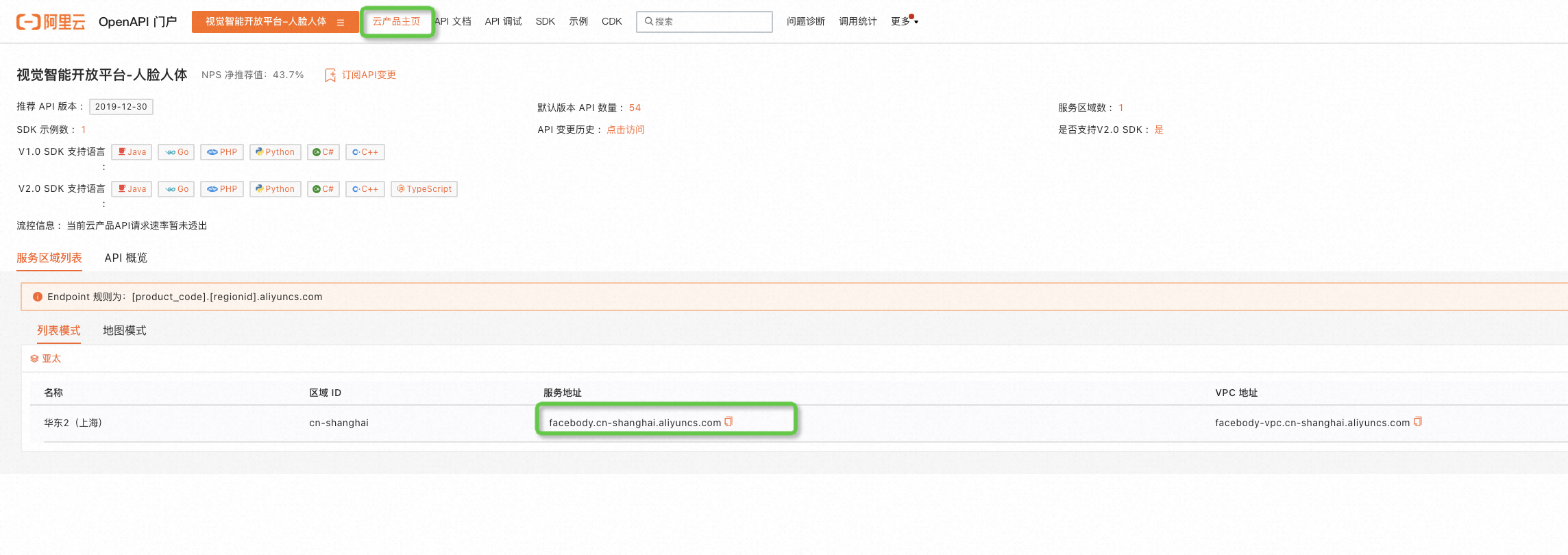
Task: Switch to 地图模式 view tab
Action: click(125, 330)
